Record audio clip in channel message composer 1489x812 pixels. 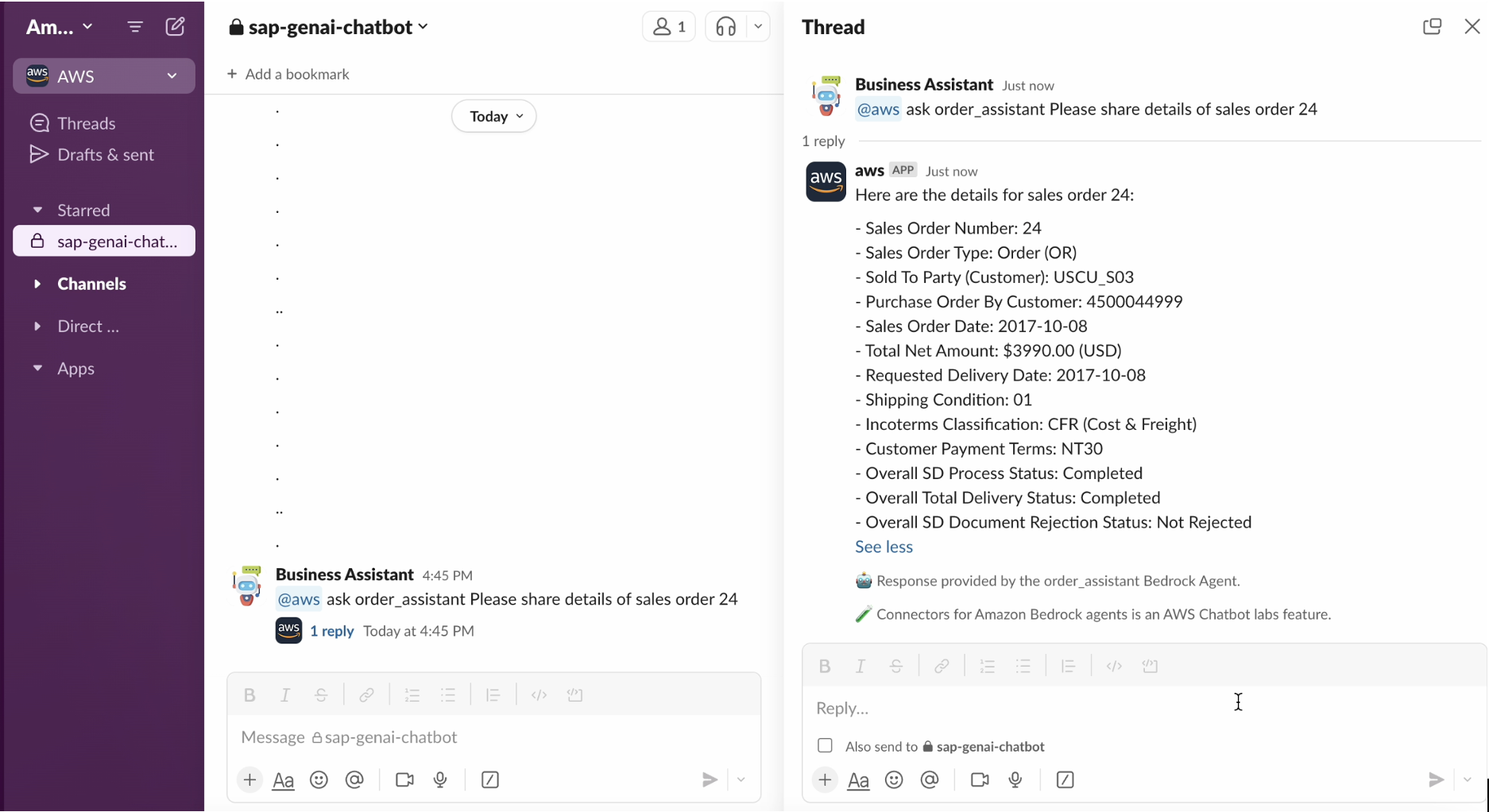point(440,780)
